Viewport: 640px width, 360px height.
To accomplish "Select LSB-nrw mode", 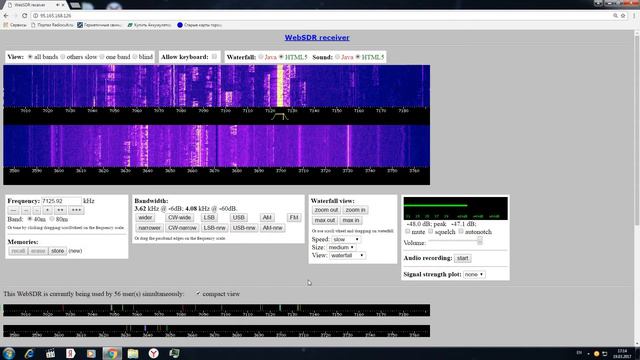I will [x=214, y=228].
